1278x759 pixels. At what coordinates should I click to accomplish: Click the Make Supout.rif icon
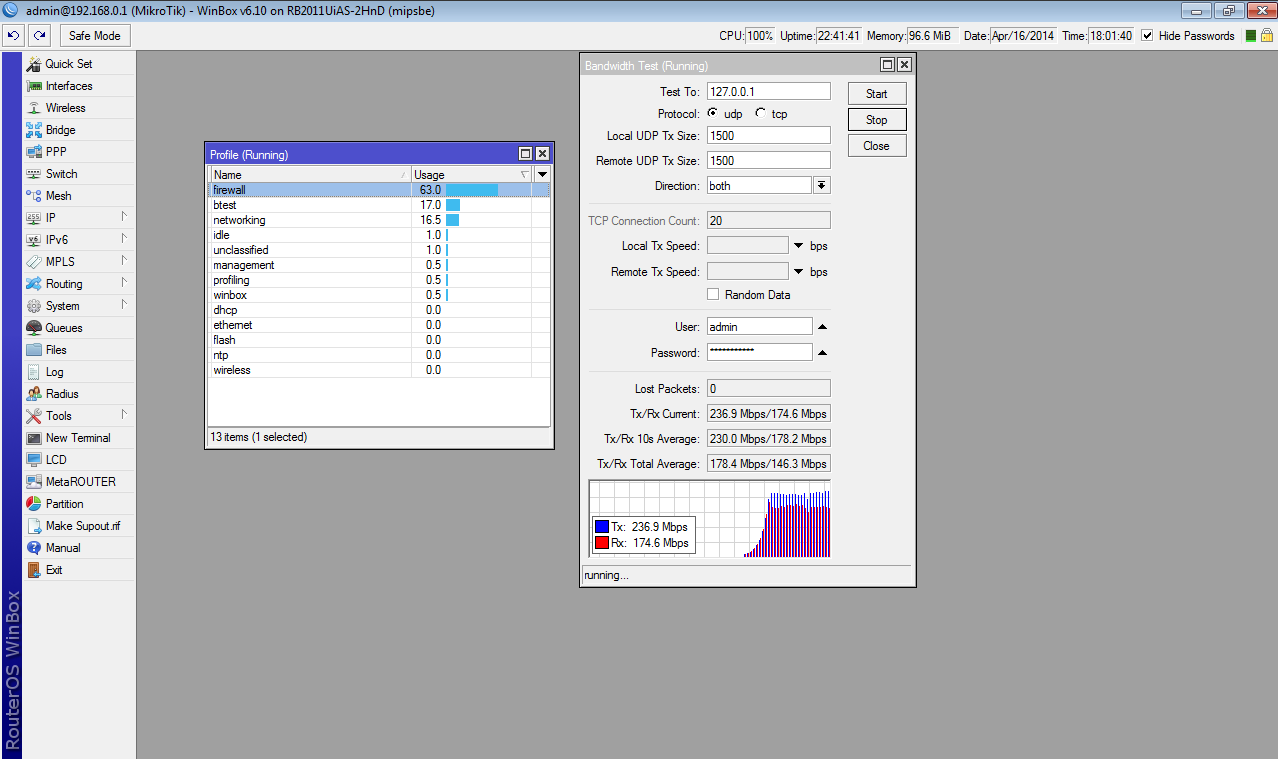pyautogui.click(x=34, y=526)
